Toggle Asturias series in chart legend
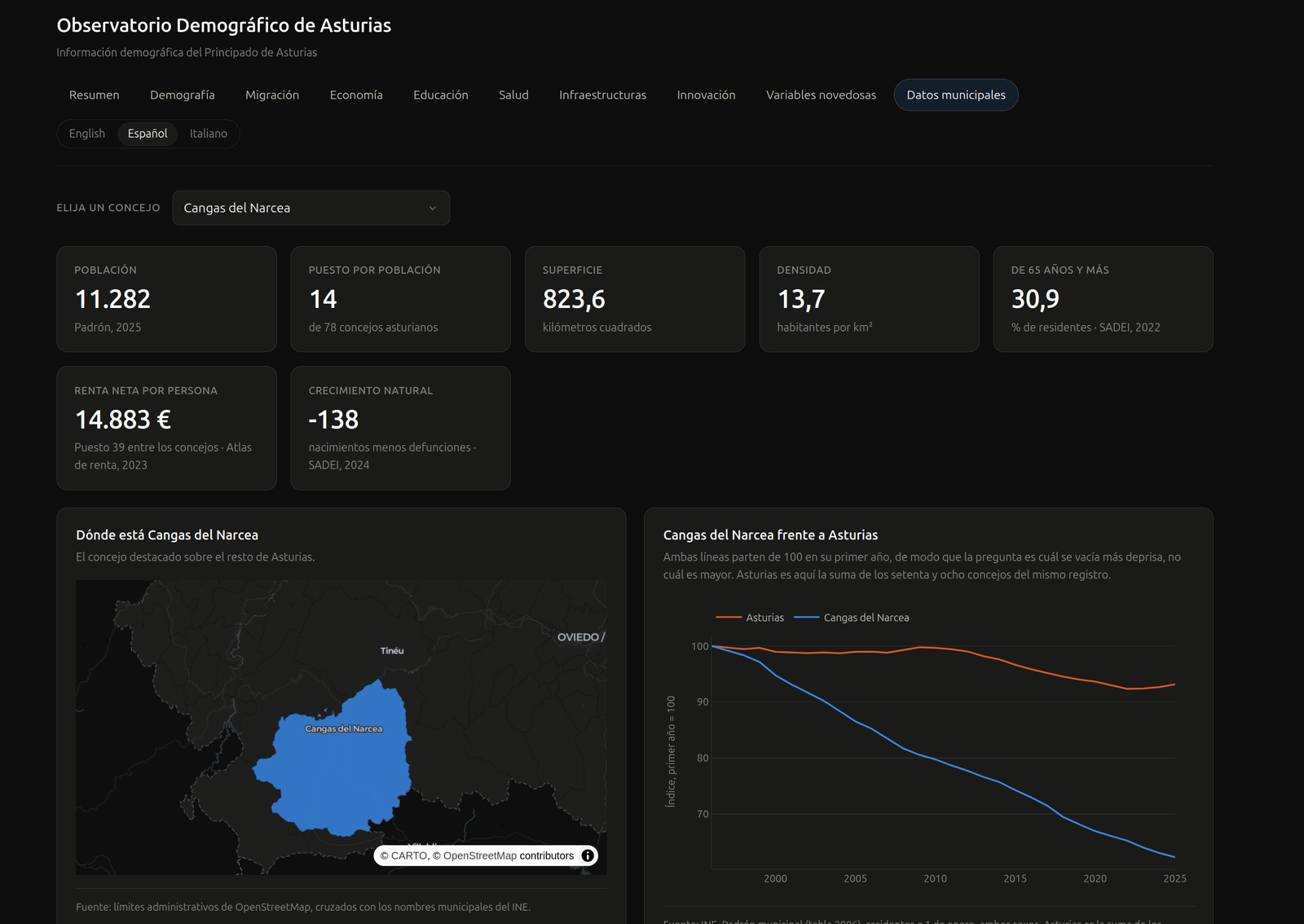Viewport: 1304px width, 924px height. (x=750, y=618)
